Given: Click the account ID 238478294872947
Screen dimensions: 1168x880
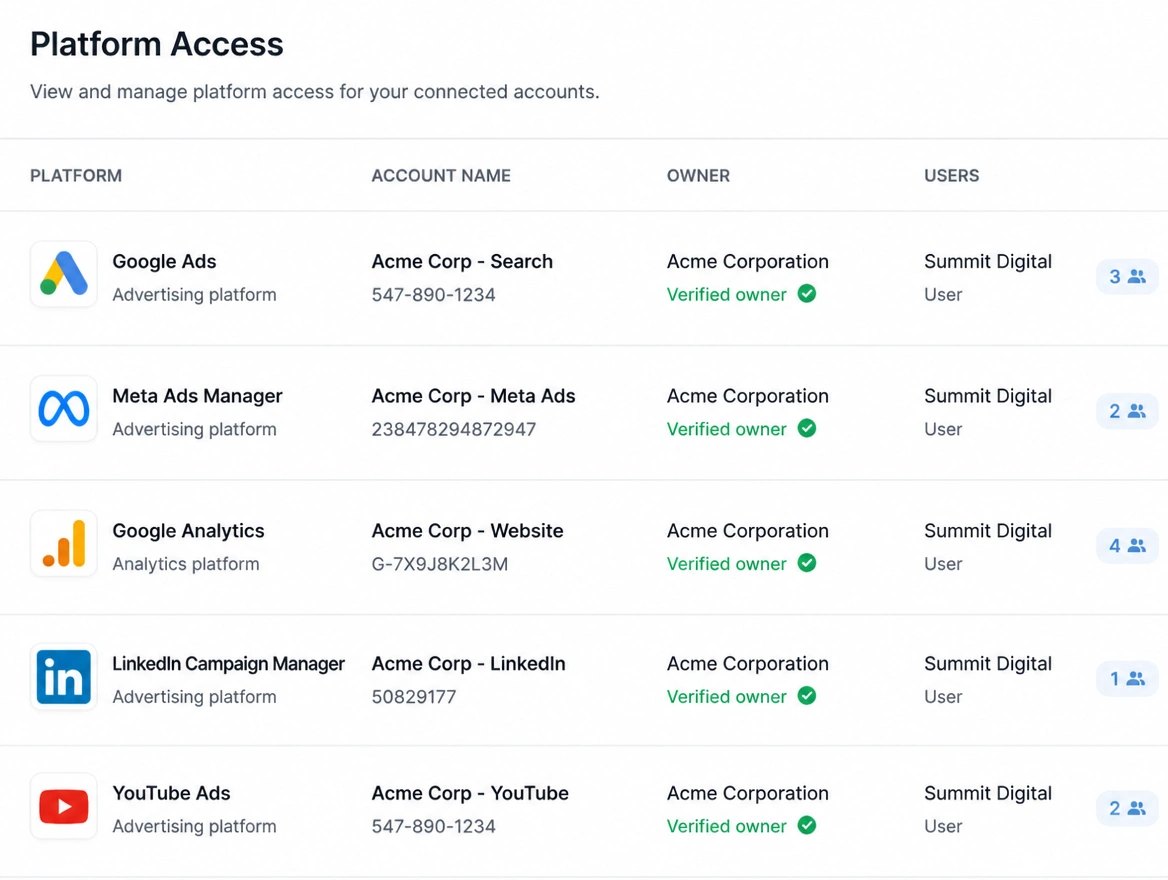Looking at the screenshot, I should click(x=454, y=429).
